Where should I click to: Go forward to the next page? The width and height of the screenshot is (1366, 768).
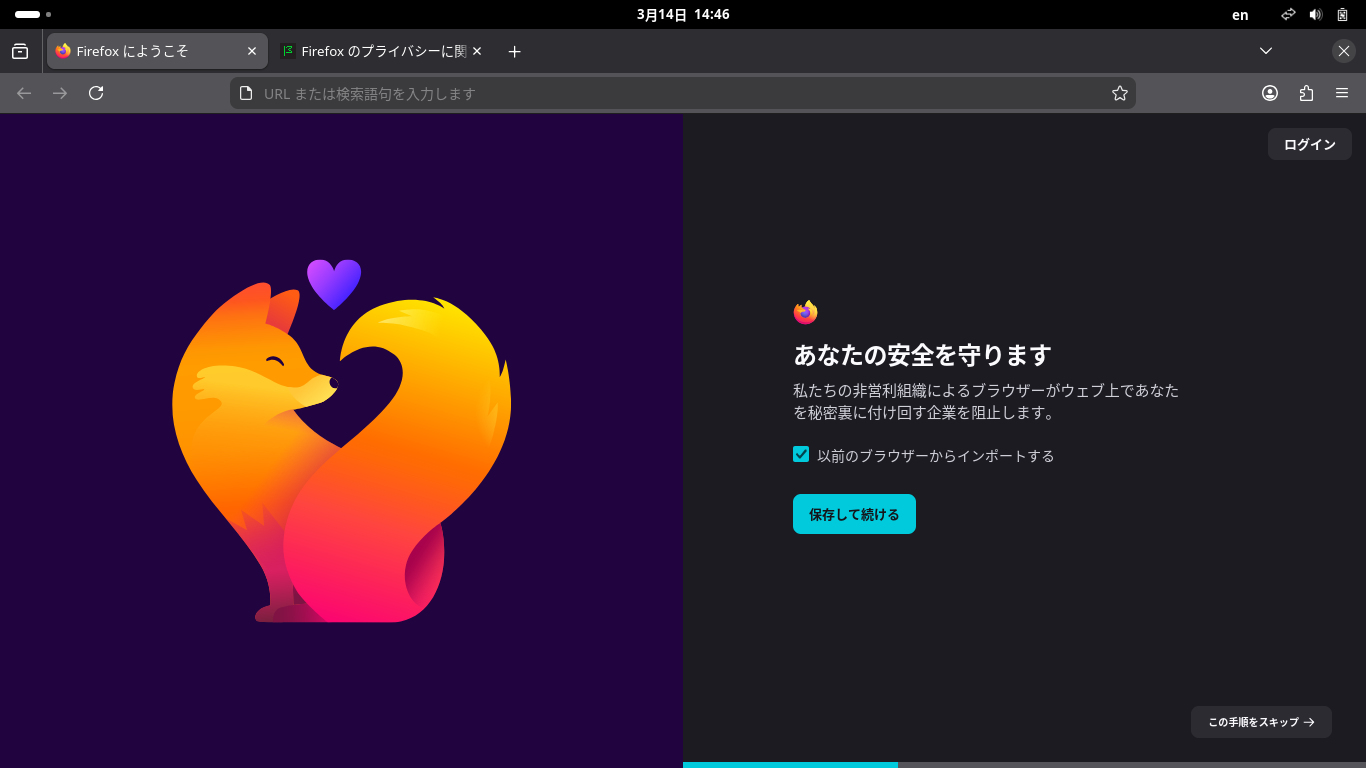tap(60, 93)
